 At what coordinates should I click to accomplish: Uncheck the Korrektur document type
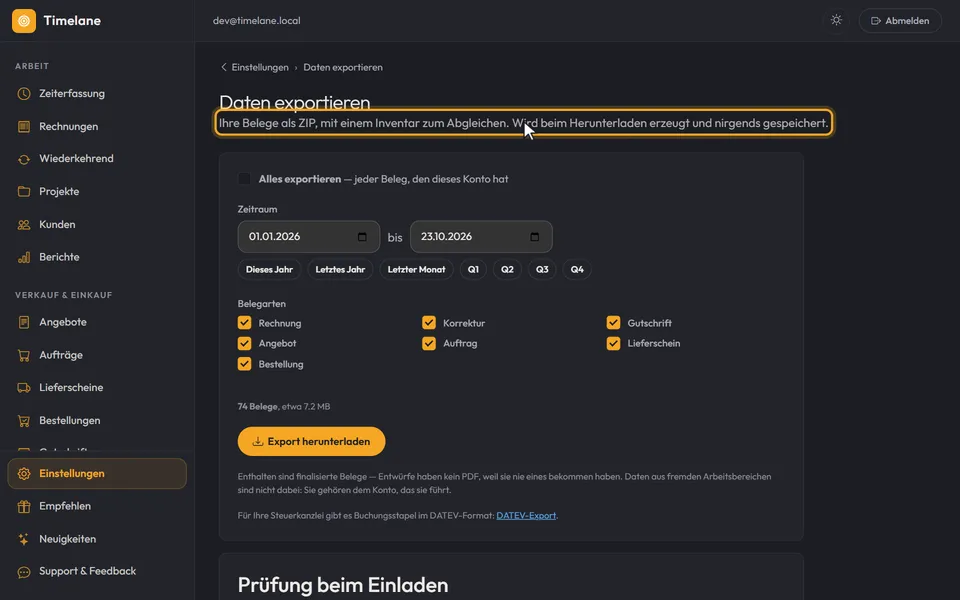coord(429,323)
